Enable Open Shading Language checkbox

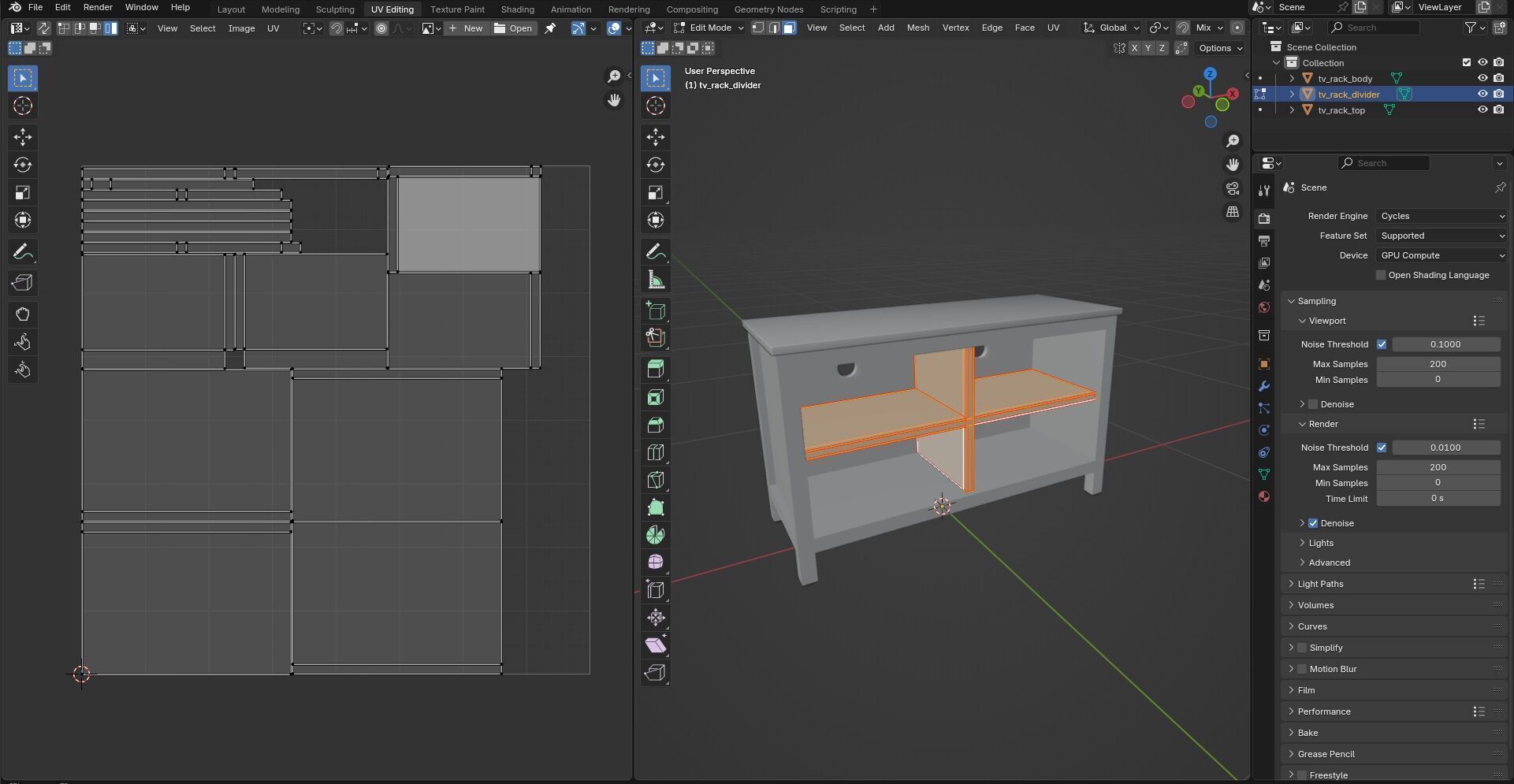[x=1381, y=275]
